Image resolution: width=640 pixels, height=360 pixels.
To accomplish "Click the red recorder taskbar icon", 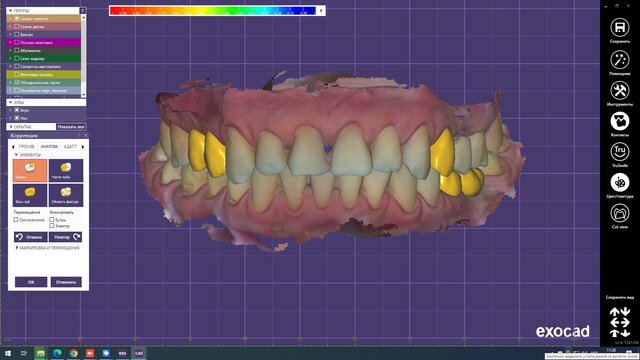I will point(90,353).
